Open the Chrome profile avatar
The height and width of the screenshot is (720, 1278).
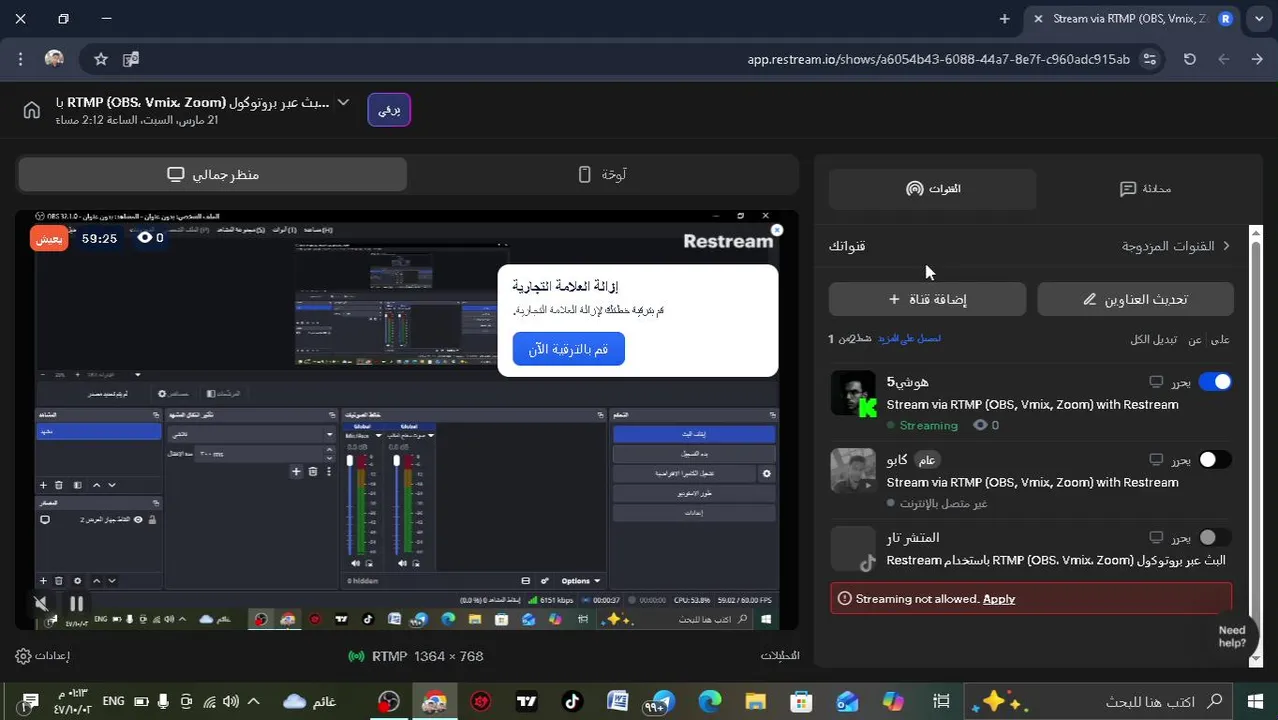(55, 59)
